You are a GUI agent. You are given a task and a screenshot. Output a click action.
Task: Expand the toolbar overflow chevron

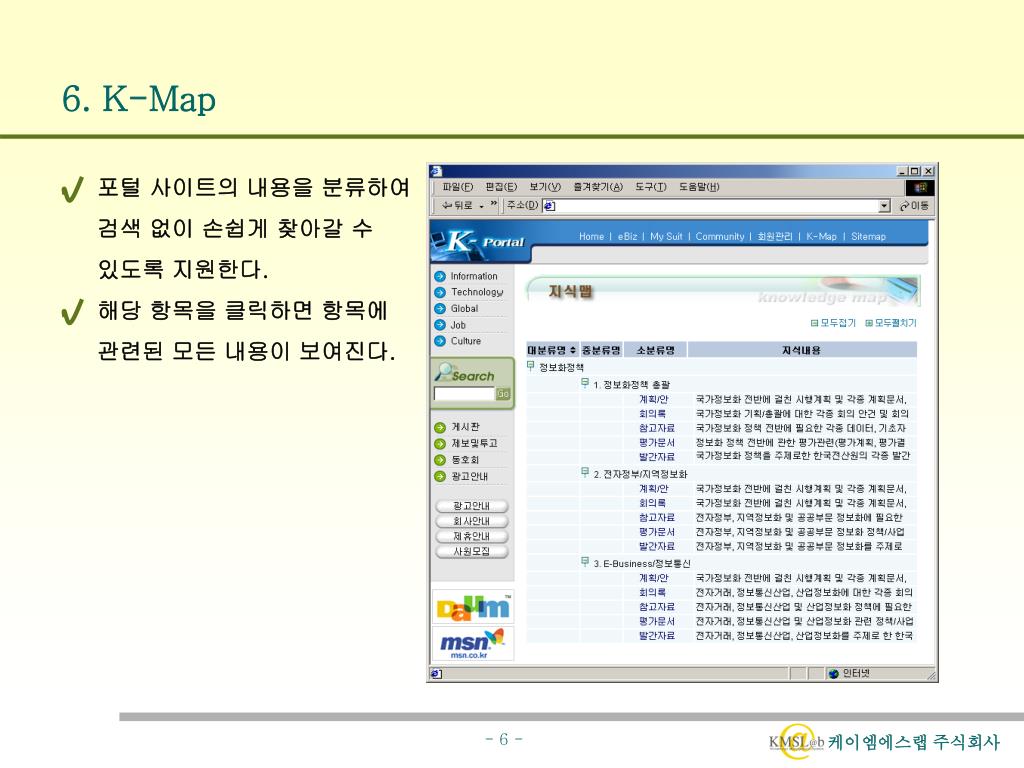pyautogui.click(x=494, y=204)
